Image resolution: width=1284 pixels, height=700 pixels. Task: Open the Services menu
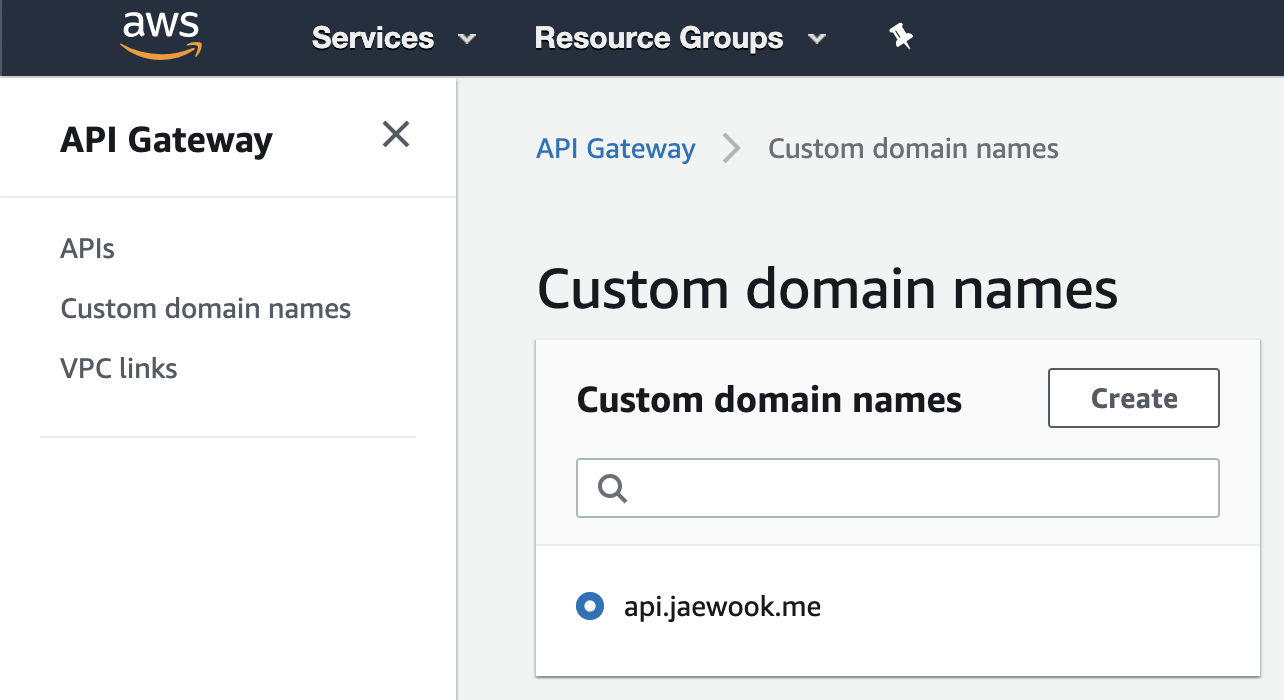pos(373,38)
